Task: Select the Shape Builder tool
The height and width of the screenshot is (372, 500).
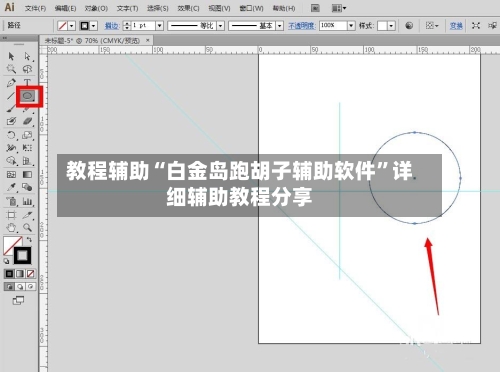Action: 11,161
